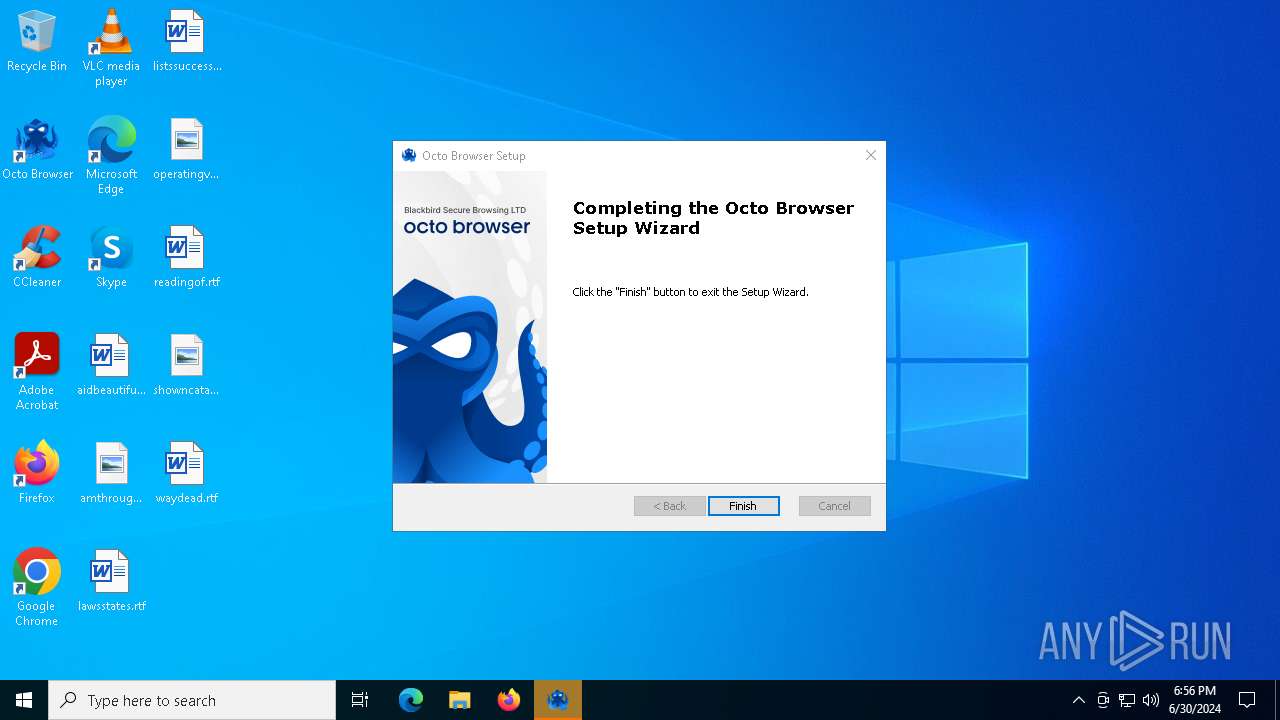This screenshot has height=720, width=1280.
Task: Select the waydead.rtf file icon
Action: click(x=187, y=474)
